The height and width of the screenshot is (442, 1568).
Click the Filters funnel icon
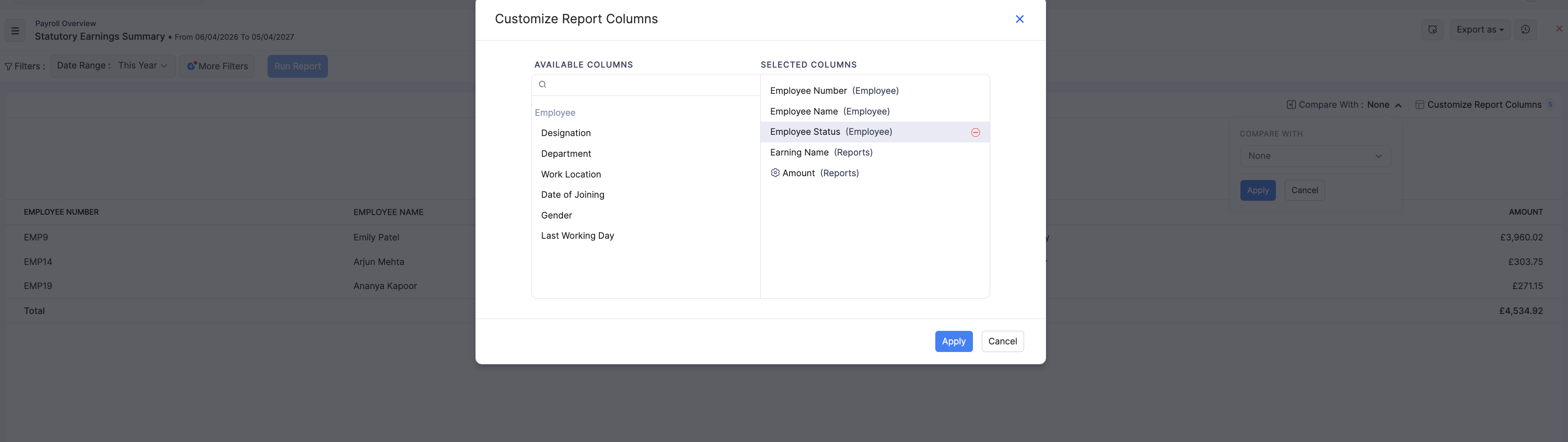tap(8, 66)
